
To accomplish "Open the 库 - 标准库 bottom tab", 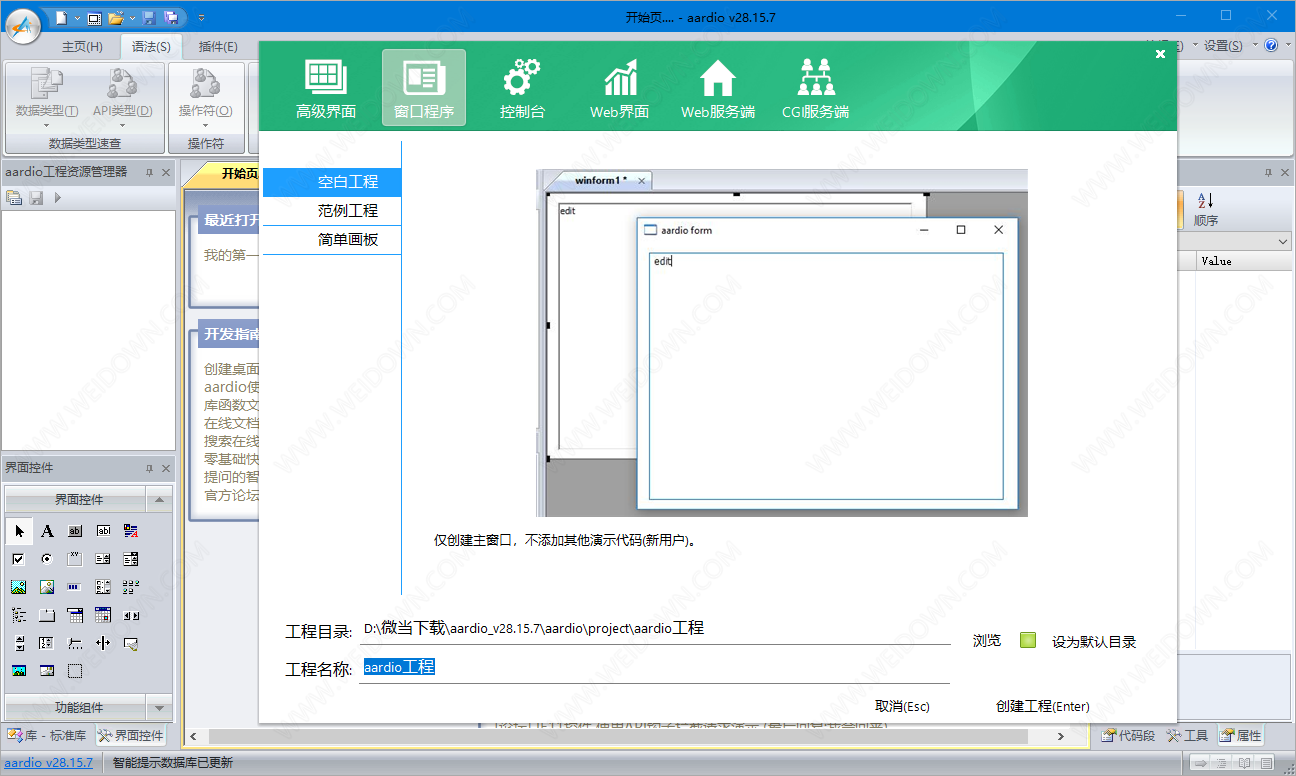I will (x=47, y=735).
